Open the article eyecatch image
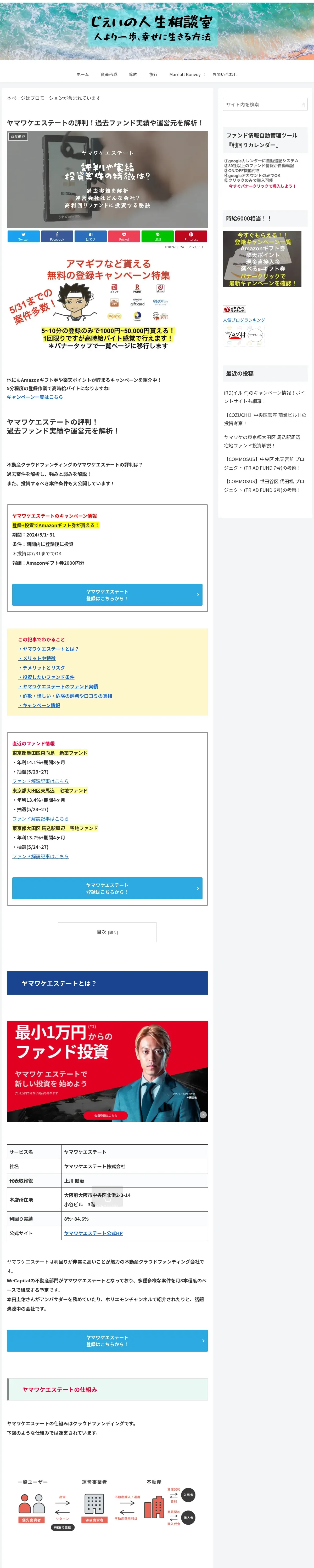Screen dimensions: 314x1568 point(107,179)
